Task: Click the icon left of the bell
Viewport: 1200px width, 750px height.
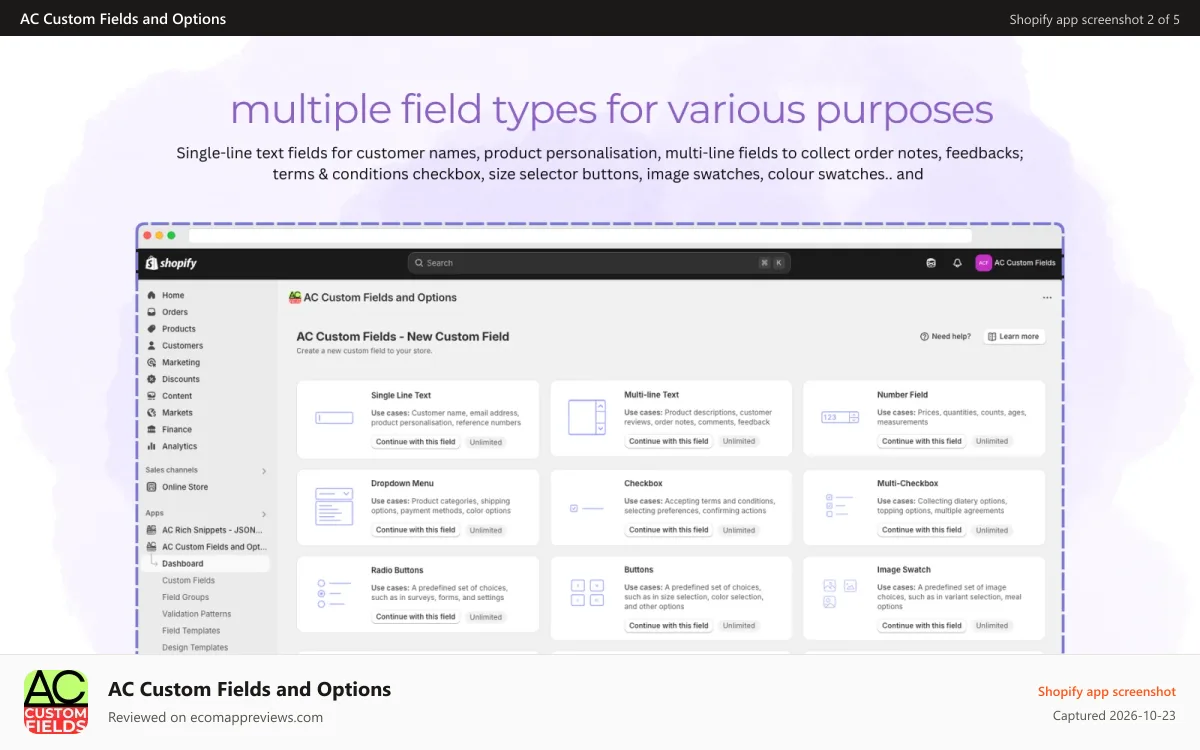Action: [x=931, y=263]
